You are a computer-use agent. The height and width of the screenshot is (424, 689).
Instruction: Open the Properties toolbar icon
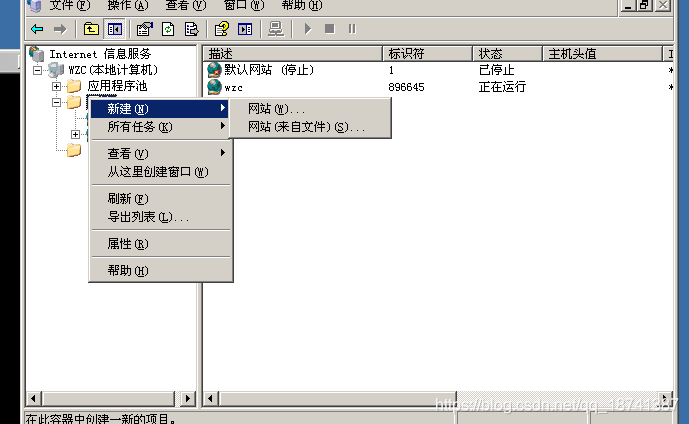pyautogui.click(x=145, y=29)
